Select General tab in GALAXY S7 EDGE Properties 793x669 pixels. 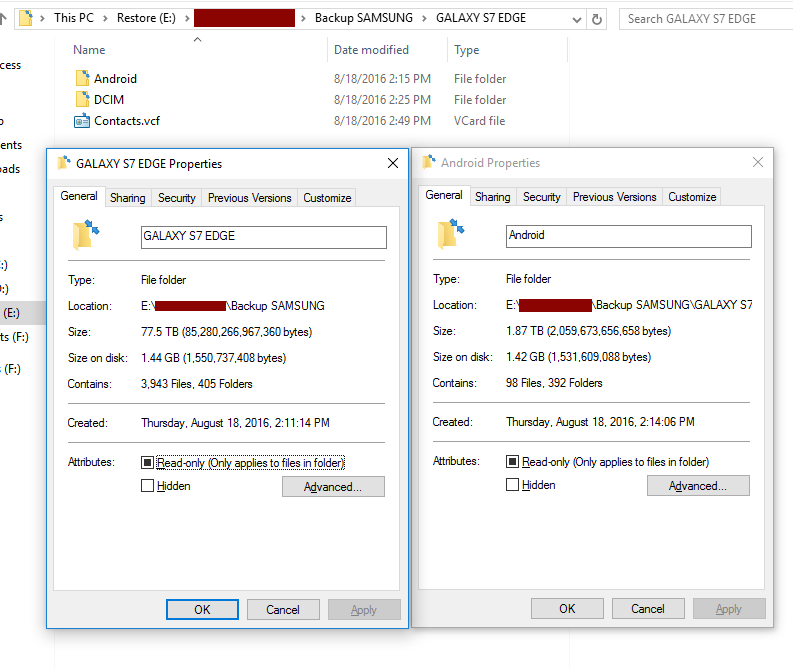[79, 196]
